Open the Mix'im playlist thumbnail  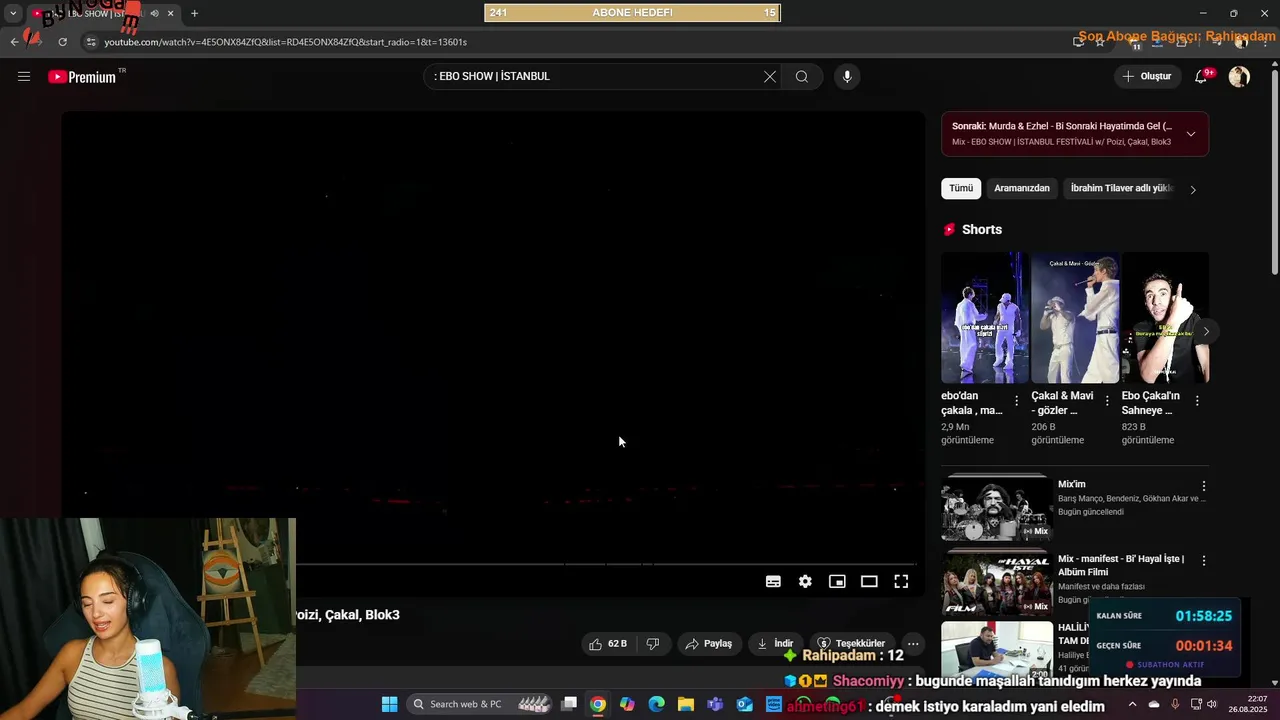[x=996, y=508]
